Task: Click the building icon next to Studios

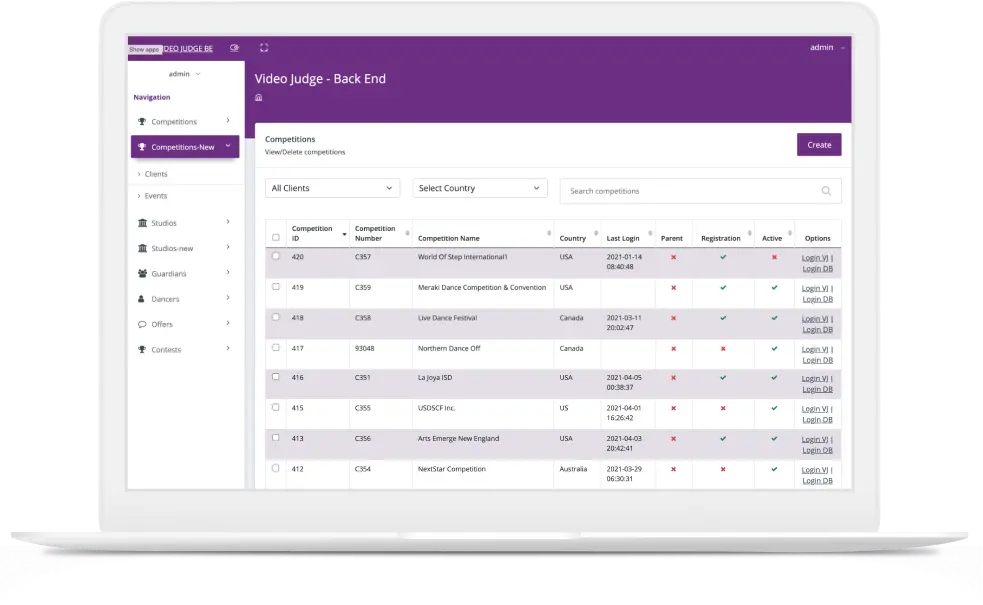Action: tap(142, 223)
